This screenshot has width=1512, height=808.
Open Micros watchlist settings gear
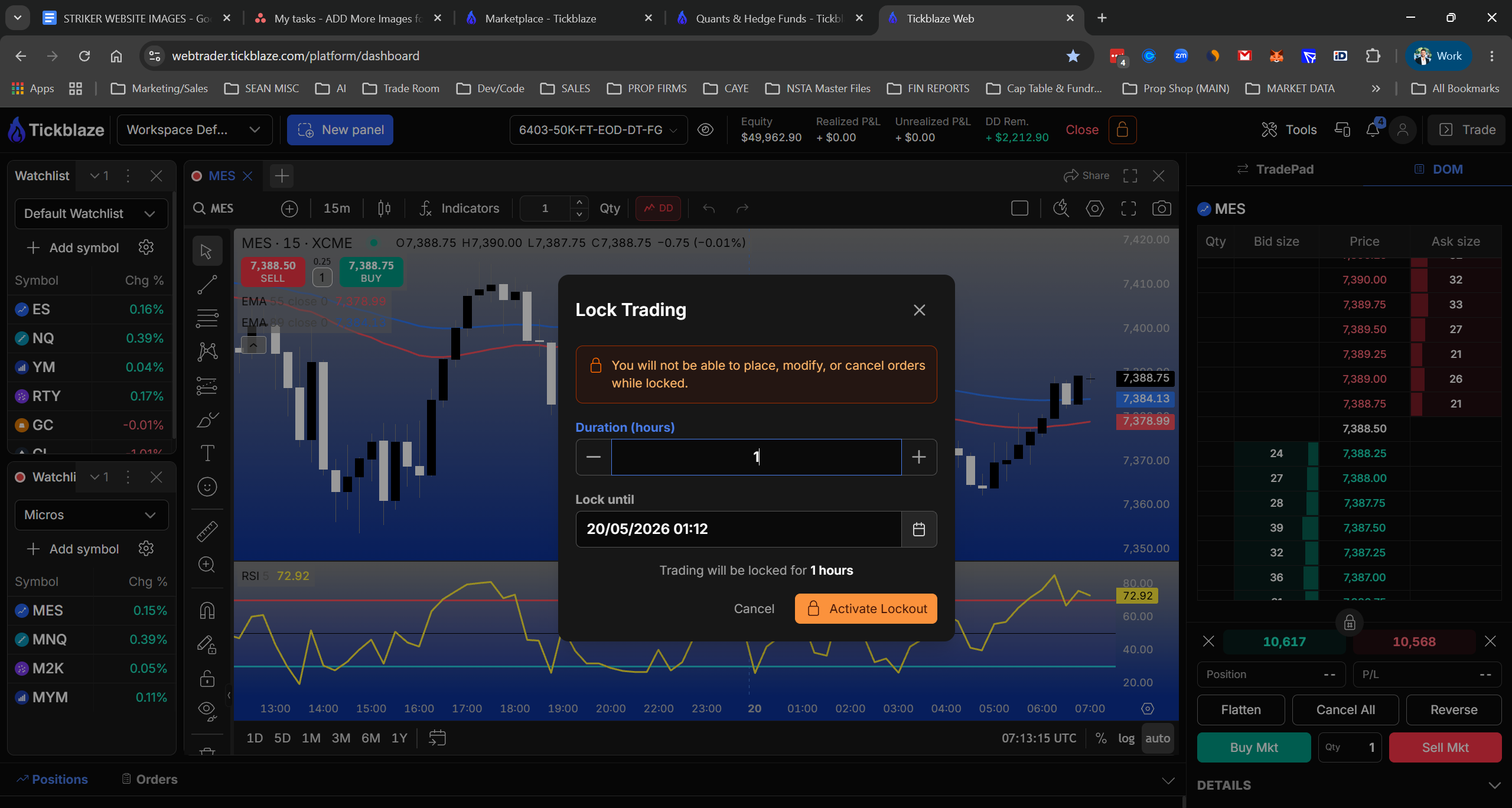[x=146, y=549]
